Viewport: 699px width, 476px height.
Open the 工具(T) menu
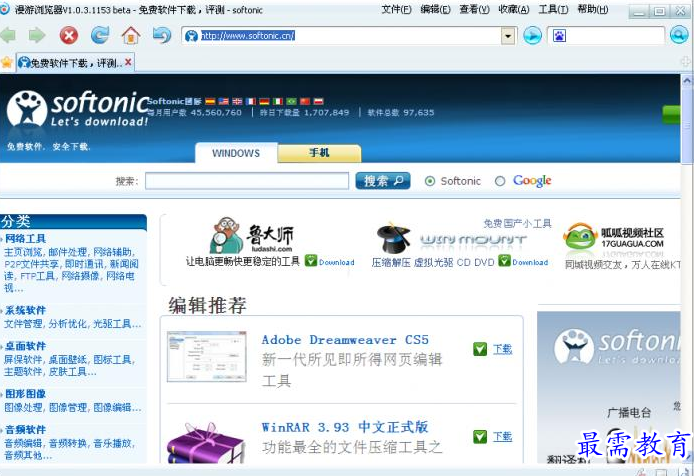[553, 9]
